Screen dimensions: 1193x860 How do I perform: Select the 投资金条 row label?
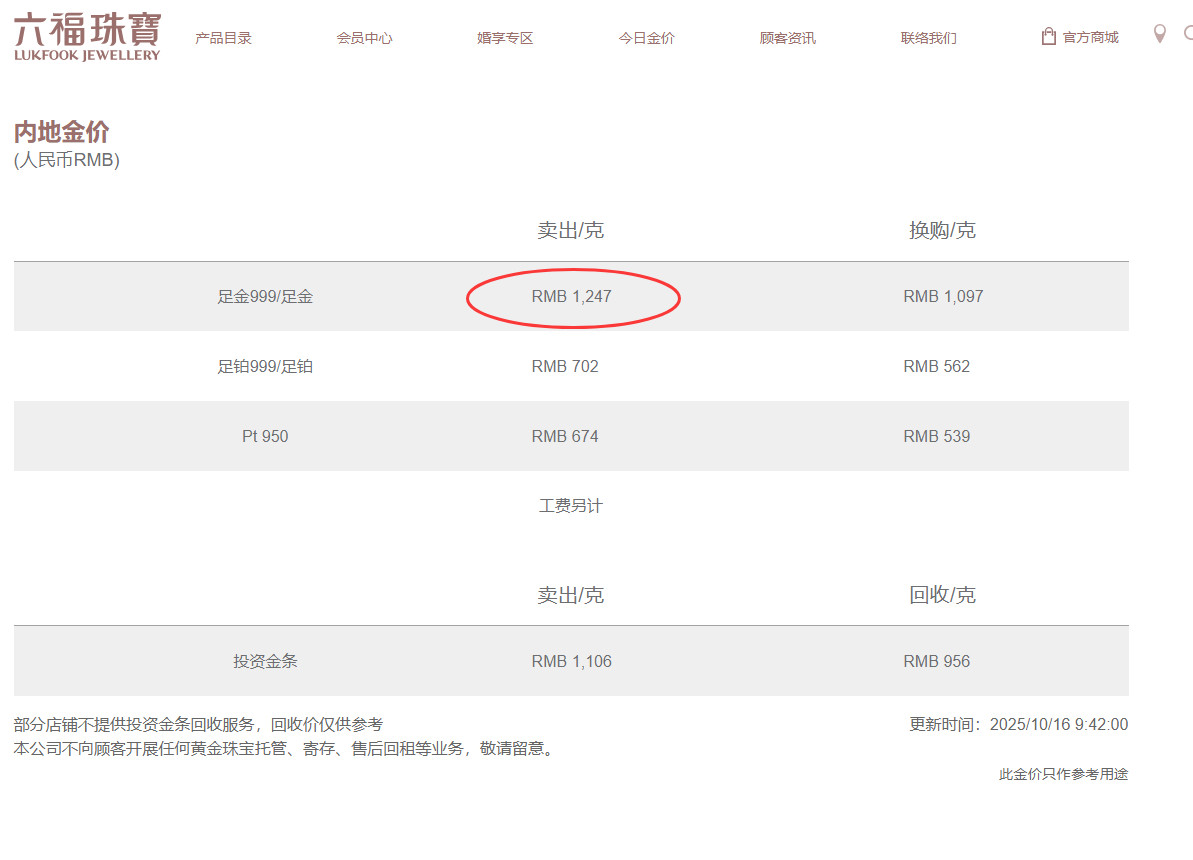265,662
